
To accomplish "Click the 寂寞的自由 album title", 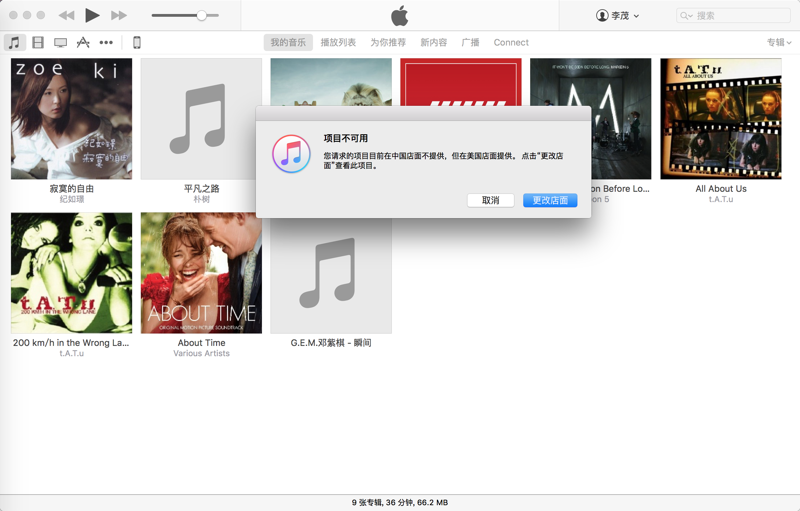I will (71, 189).
